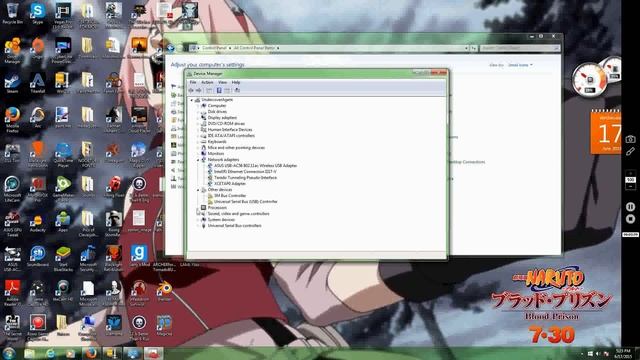This screenshot has width=640, height=360.
Task: Click the Show/Hide console tree toolbar icon
Action: (x=209, y=90)
